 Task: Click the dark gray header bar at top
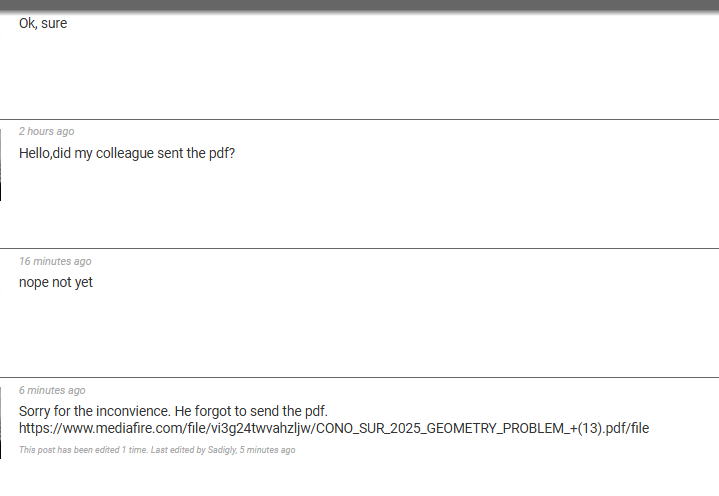(x=360, y=5)
